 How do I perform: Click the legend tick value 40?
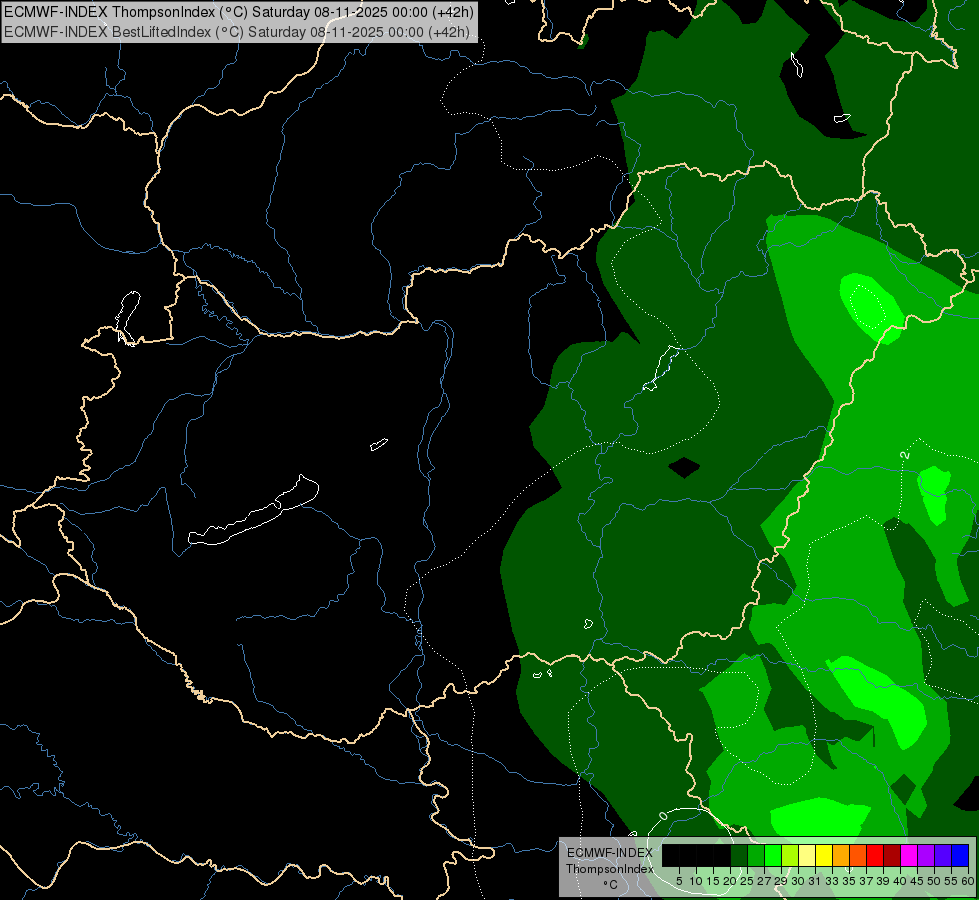[x=900, y=881]
